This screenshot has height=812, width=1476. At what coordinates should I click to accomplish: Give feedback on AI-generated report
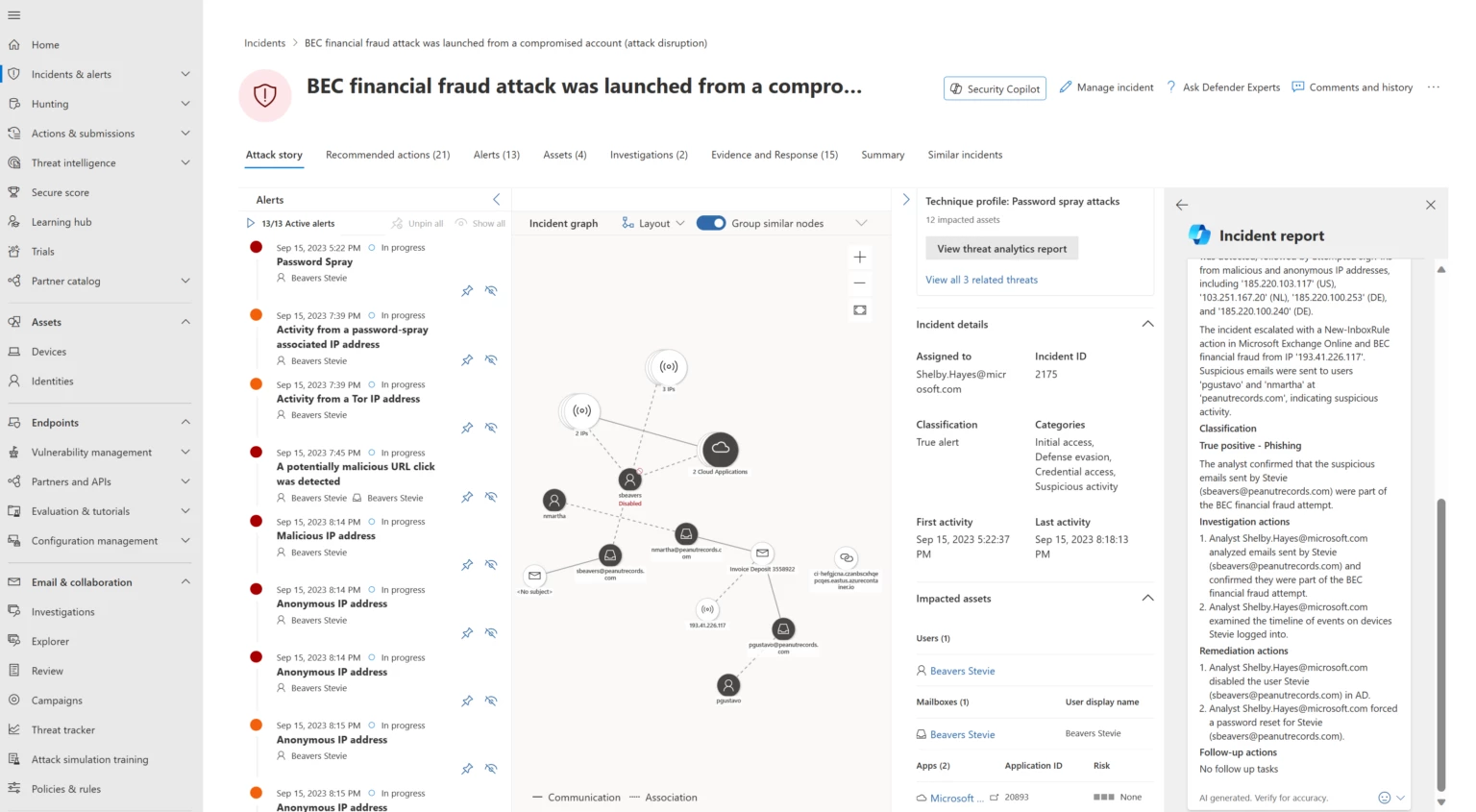pyautogui.click(x=1385, y=798)
